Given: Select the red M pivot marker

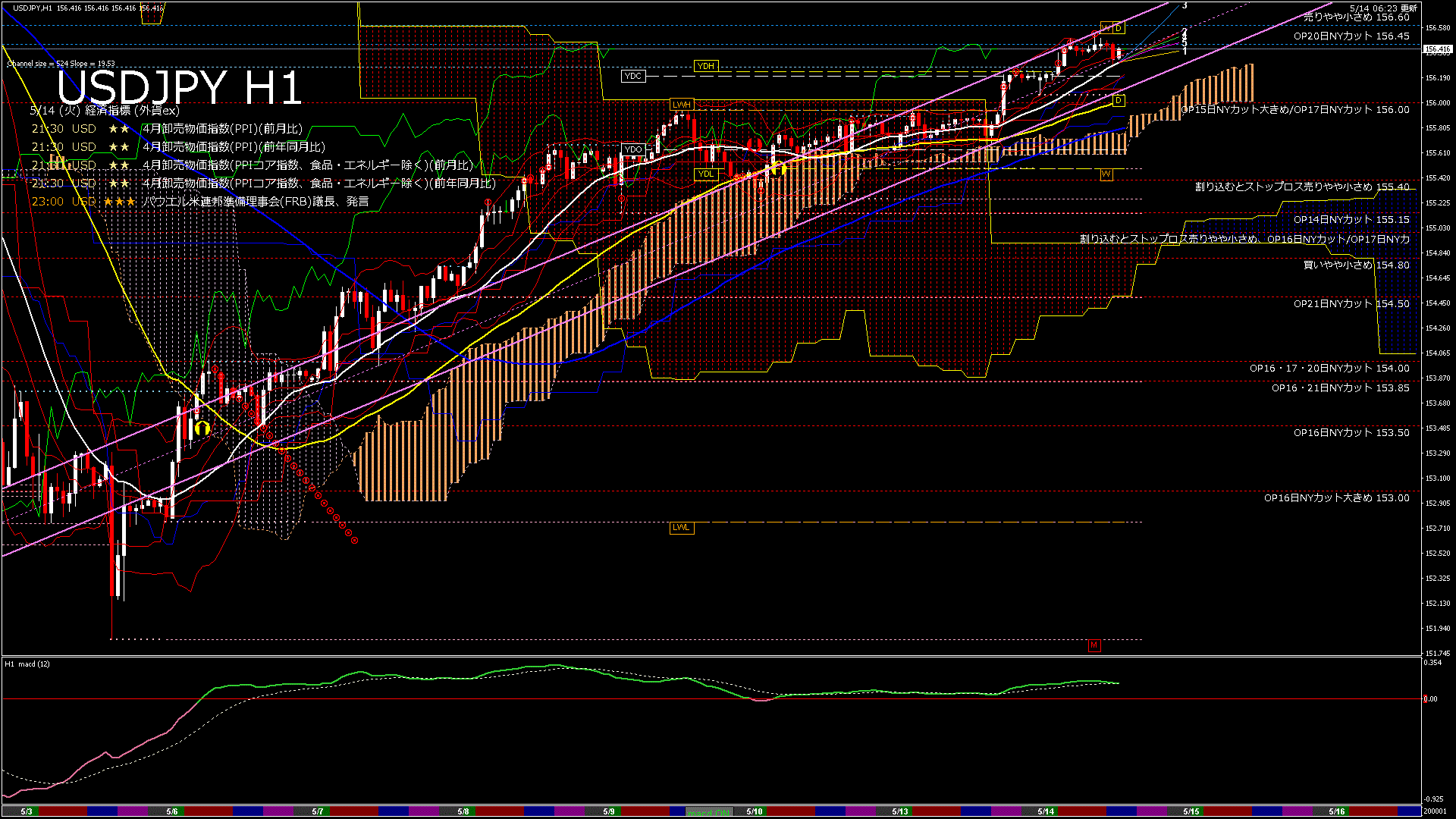Looking at the screenshot, I should point(1094,645).
